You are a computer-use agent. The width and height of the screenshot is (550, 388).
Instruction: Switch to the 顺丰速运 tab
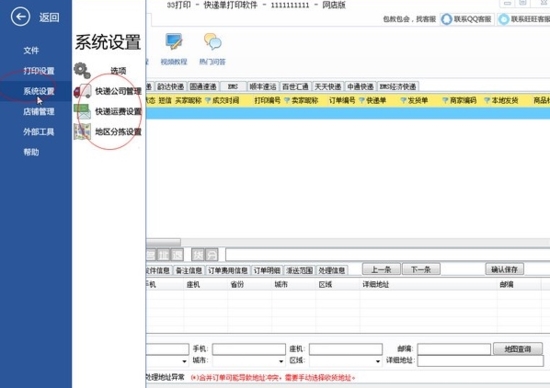(x=263, y=86)
